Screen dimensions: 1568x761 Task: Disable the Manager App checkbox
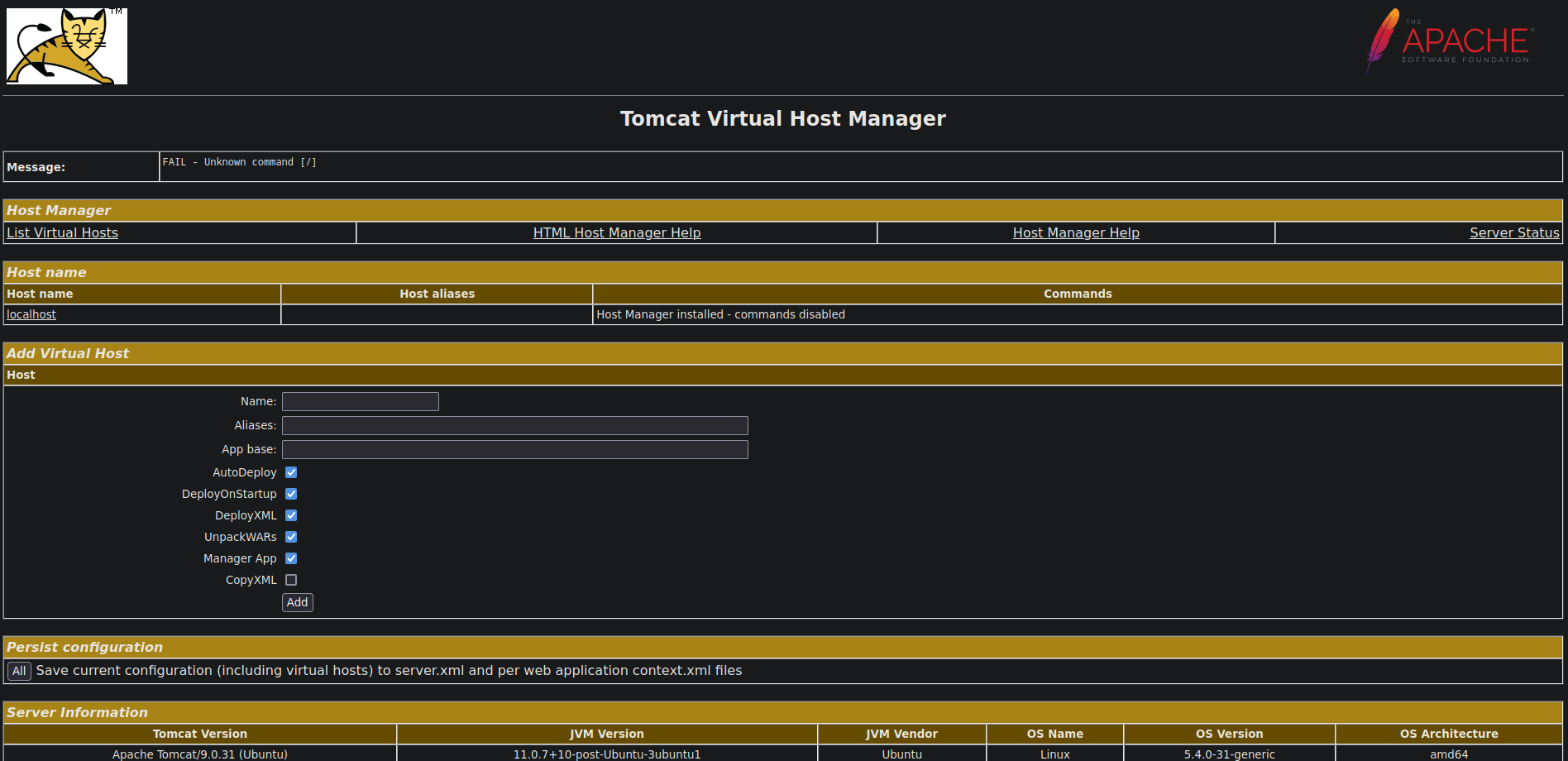pos(291,558)
